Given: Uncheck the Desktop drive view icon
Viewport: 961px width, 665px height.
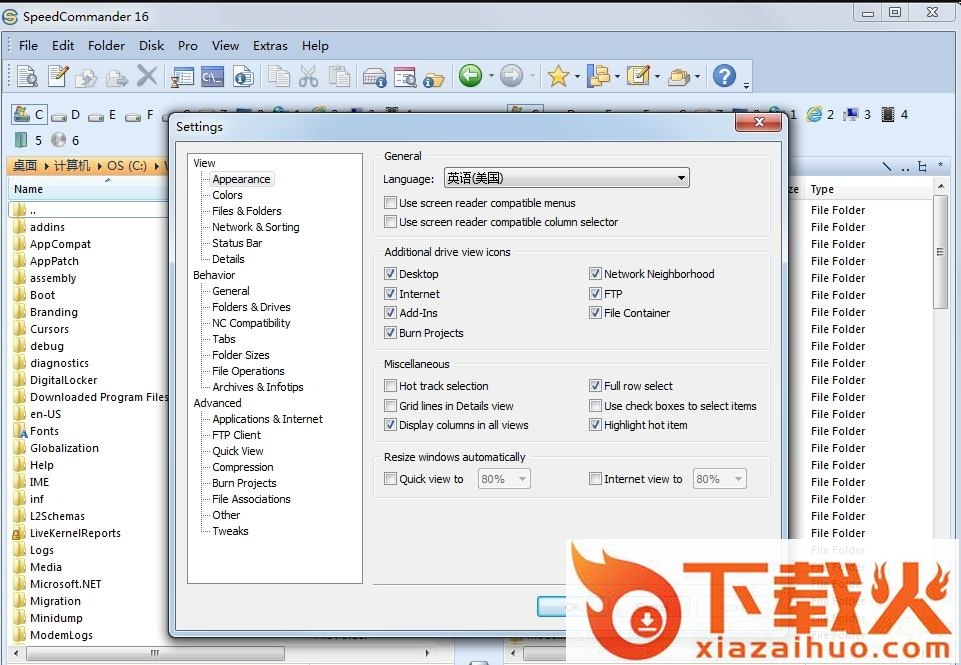Looking at the screenshot, I should (x=390, y=273).
